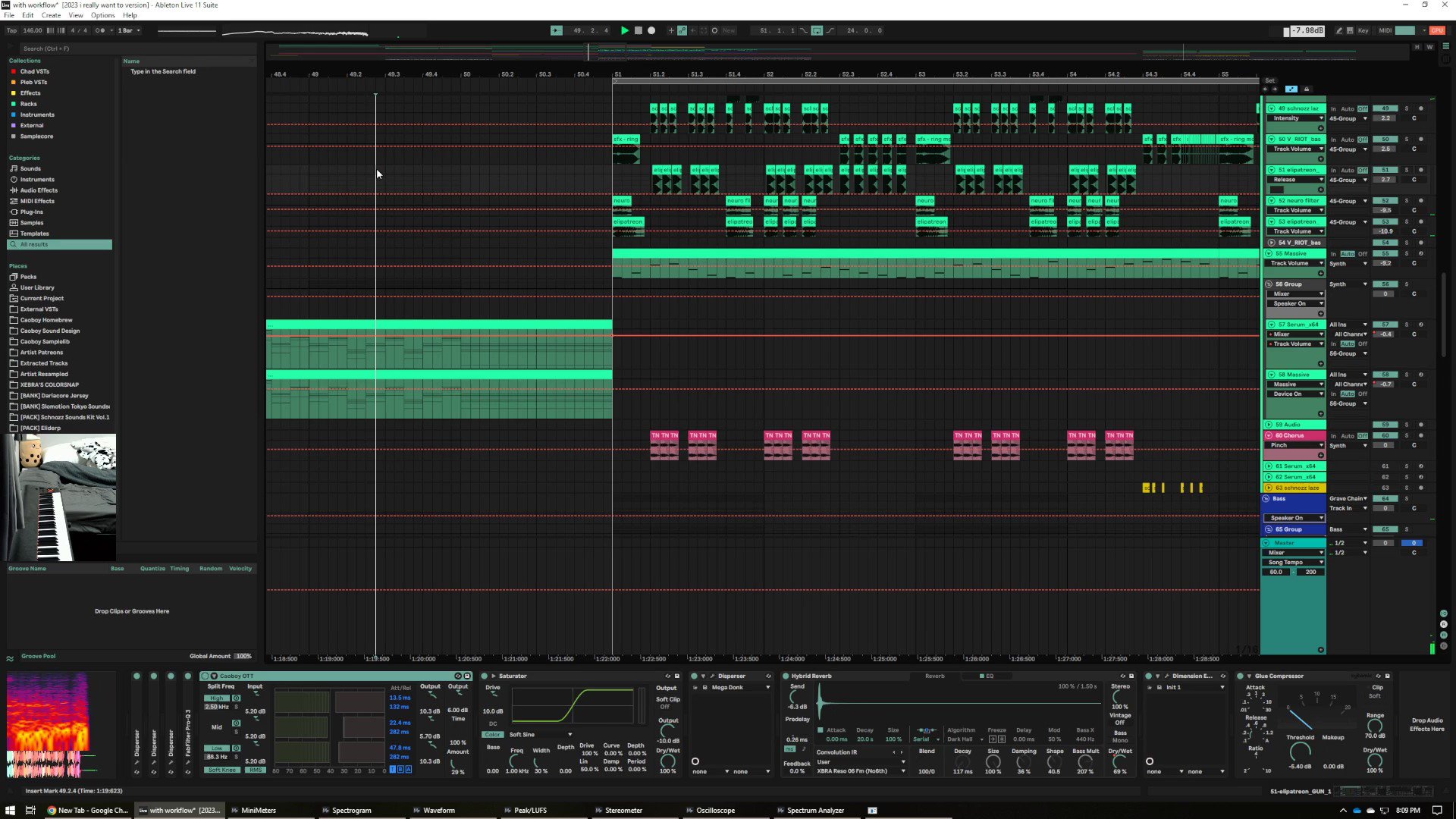Screen dimensions: 1456x819
Task: Open MIDI Effects category
Action: pos(37,201)
